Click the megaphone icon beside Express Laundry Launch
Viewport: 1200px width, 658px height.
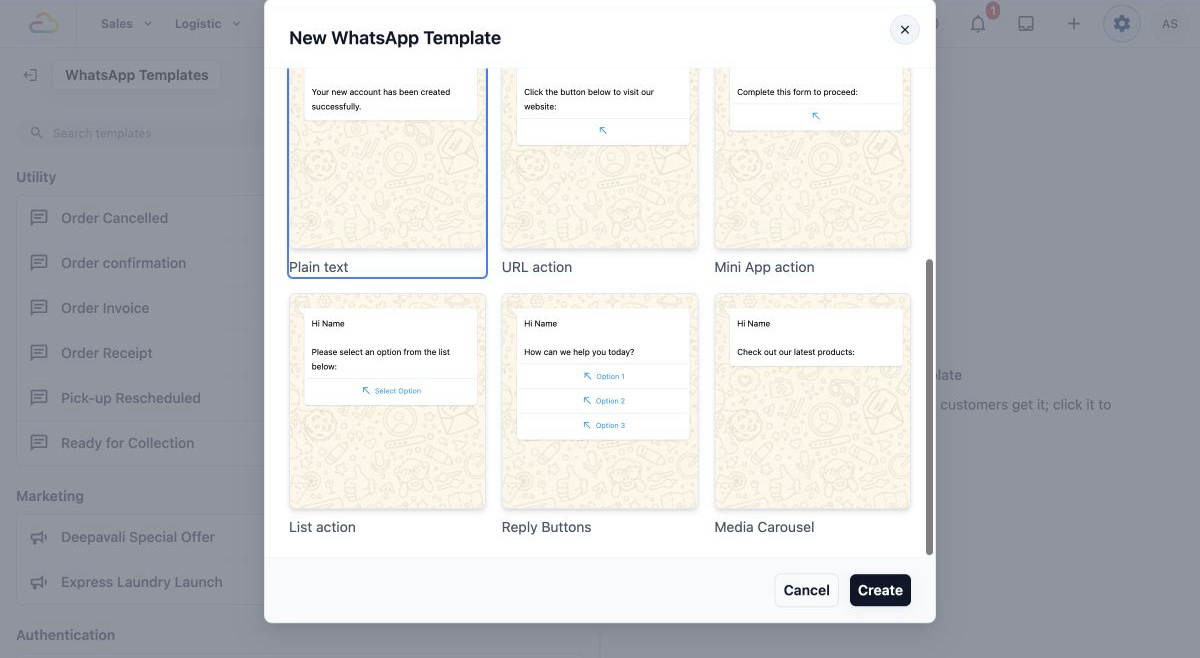click(39, 582)
